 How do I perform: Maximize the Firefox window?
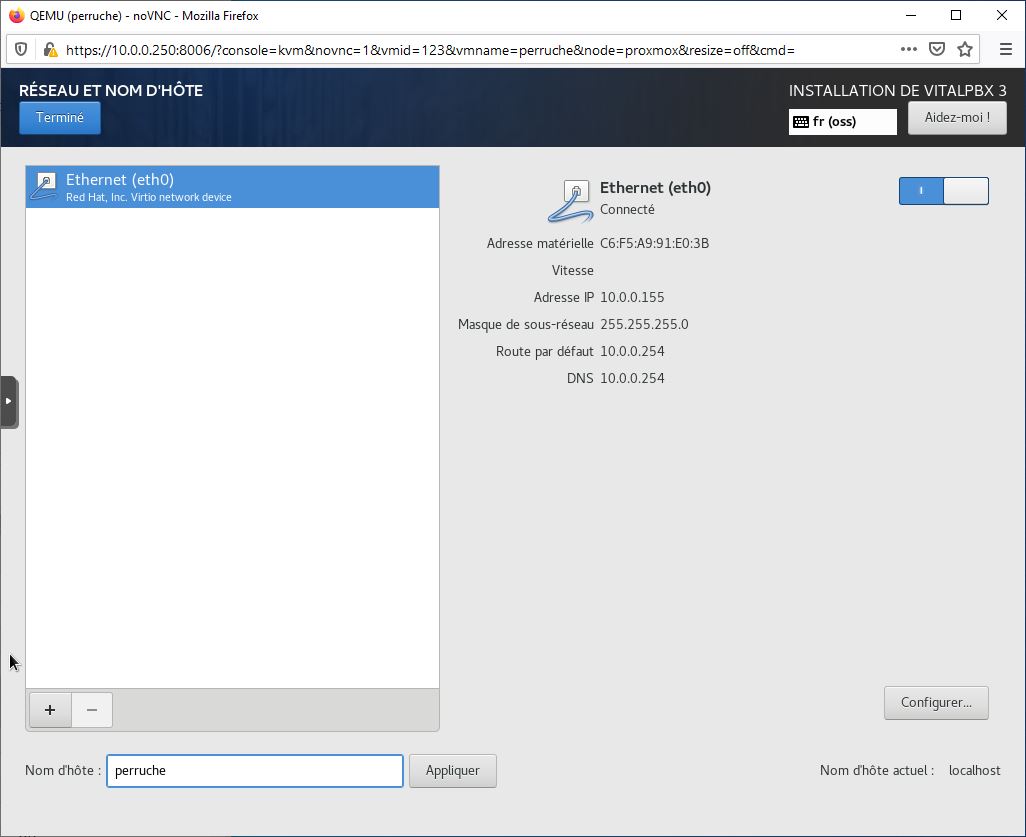tap(956, 15)
